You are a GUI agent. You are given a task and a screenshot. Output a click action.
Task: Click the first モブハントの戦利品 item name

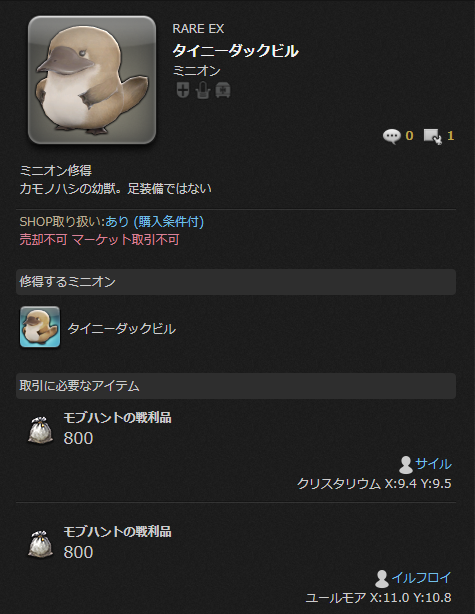pyautogui.click(x=117, y=418)
